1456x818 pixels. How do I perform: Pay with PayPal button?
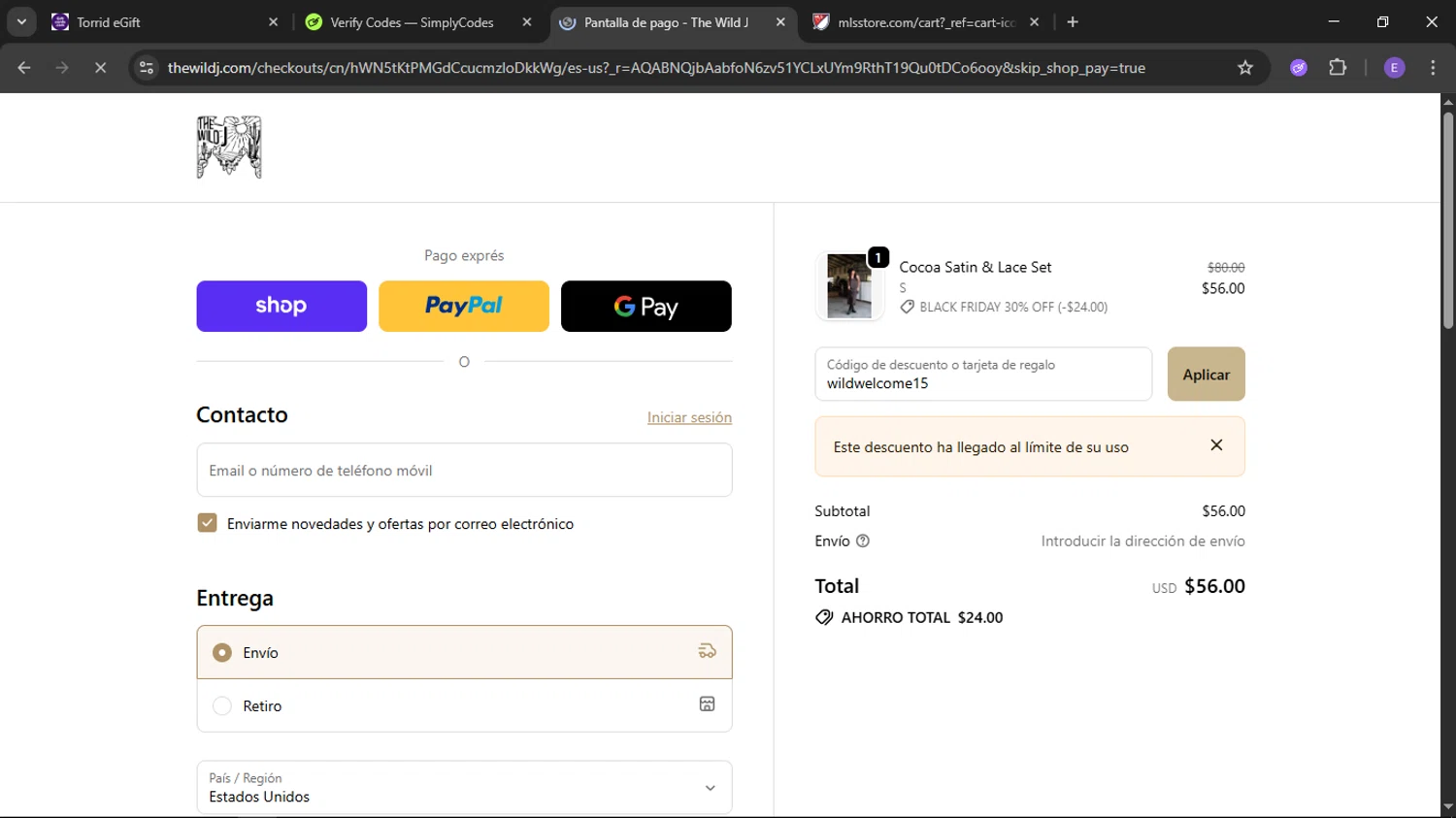(x=464, y=307)
